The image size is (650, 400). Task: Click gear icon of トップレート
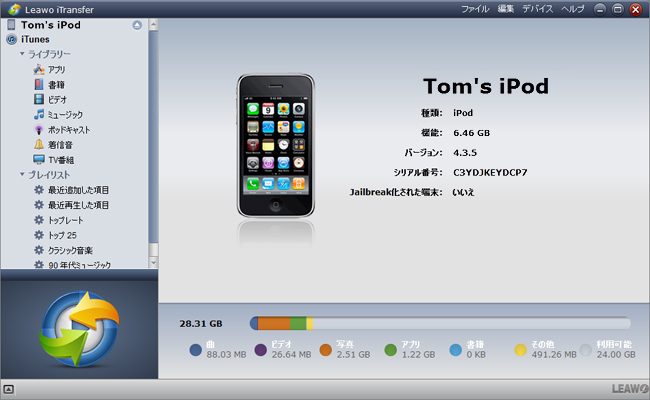tap(39, 220)
